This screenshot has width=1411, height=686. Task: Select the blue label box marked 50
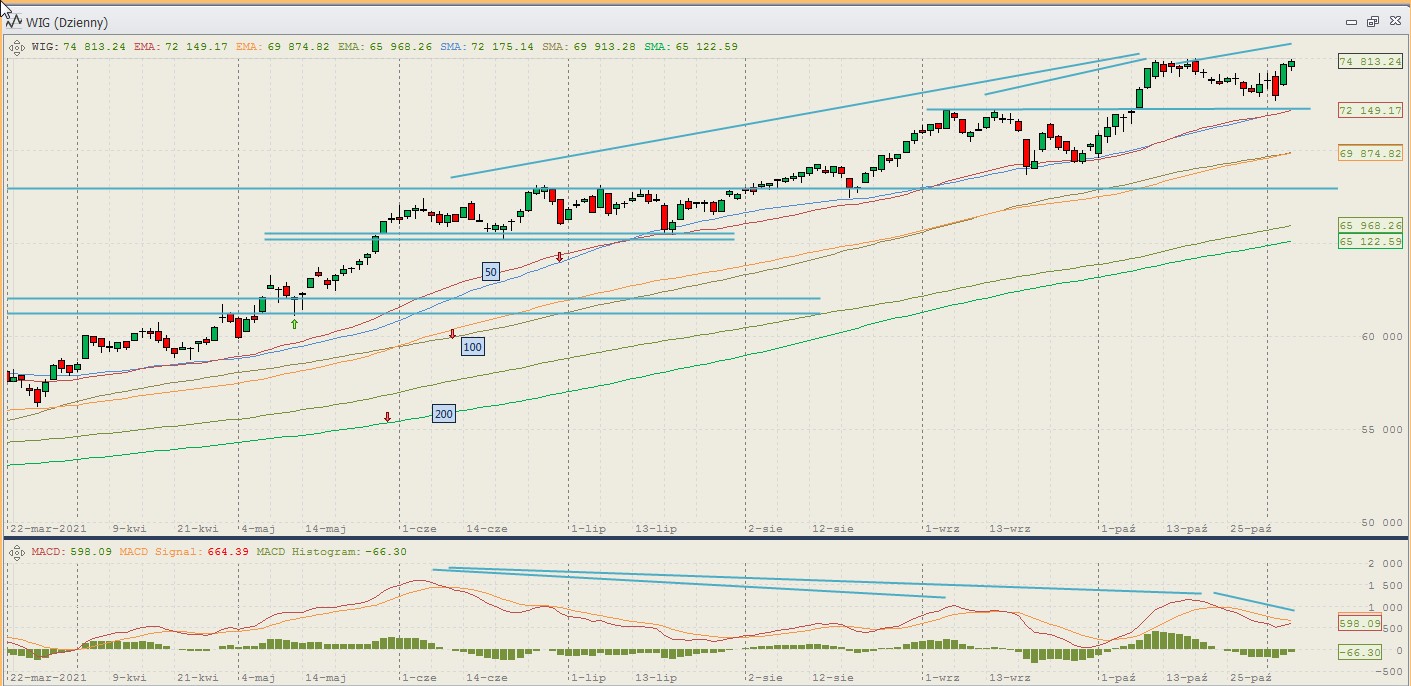(490, 271)
